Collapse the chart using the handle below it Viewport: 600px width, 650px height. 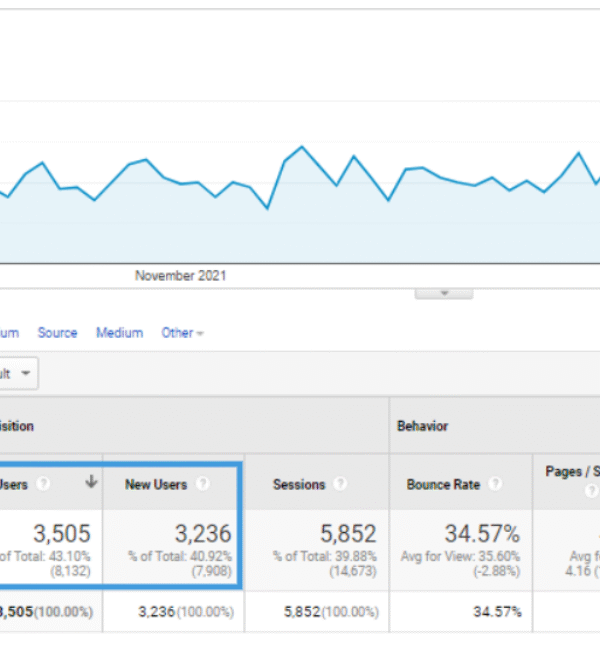(x=443, y=293)
